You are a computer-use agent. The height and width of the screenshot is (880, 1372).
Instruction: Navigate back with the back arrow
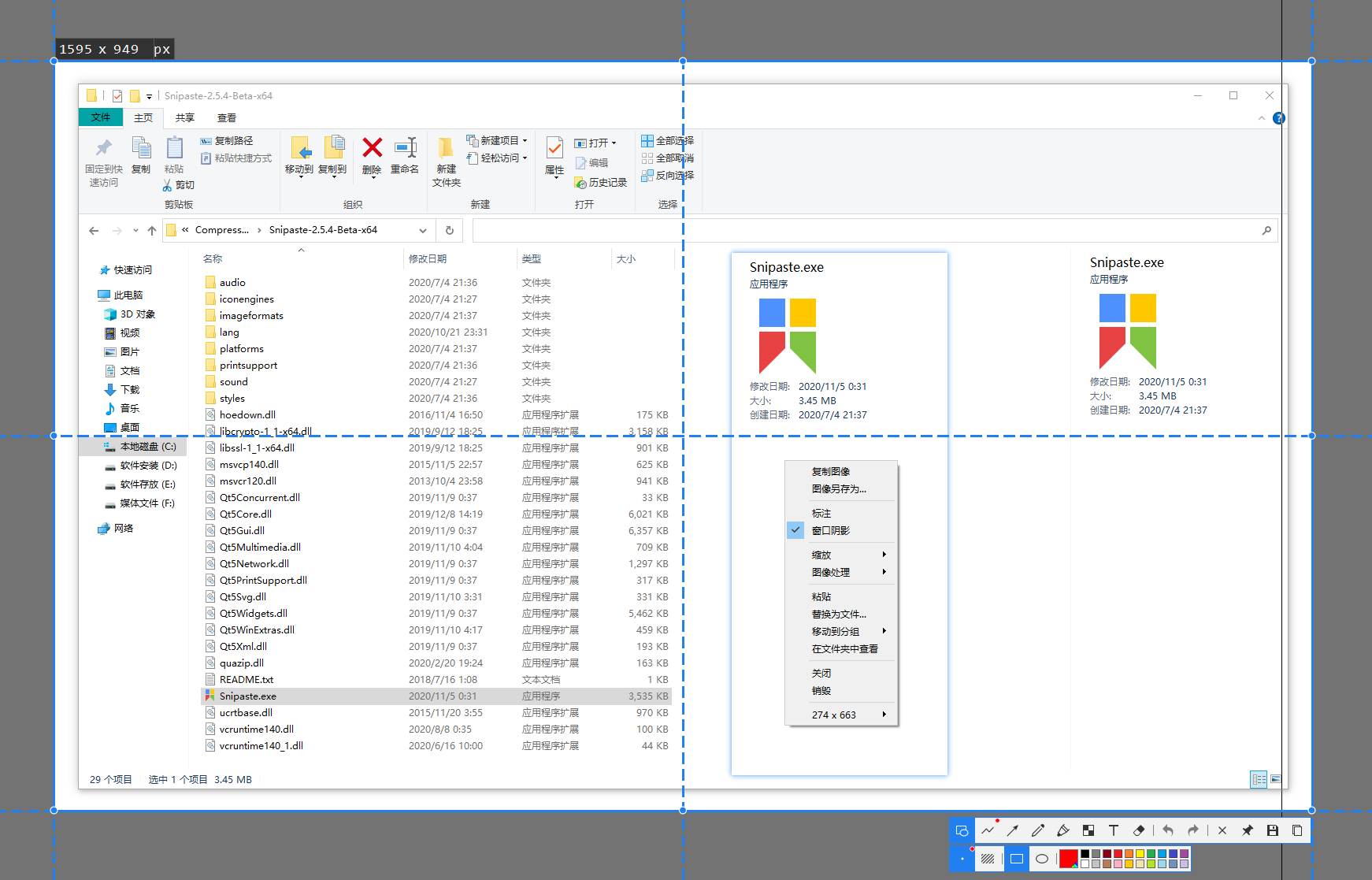point(94,230)
